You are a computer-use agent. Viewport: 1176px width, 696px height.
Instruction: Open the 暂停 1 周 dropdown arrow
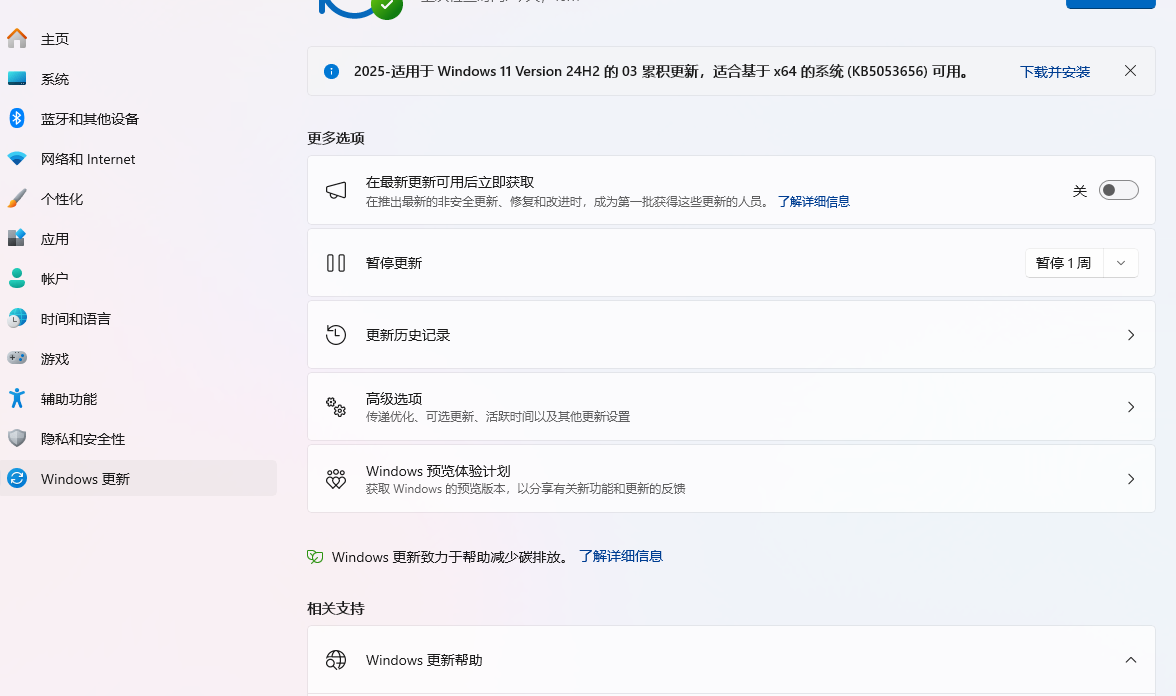1120,263
